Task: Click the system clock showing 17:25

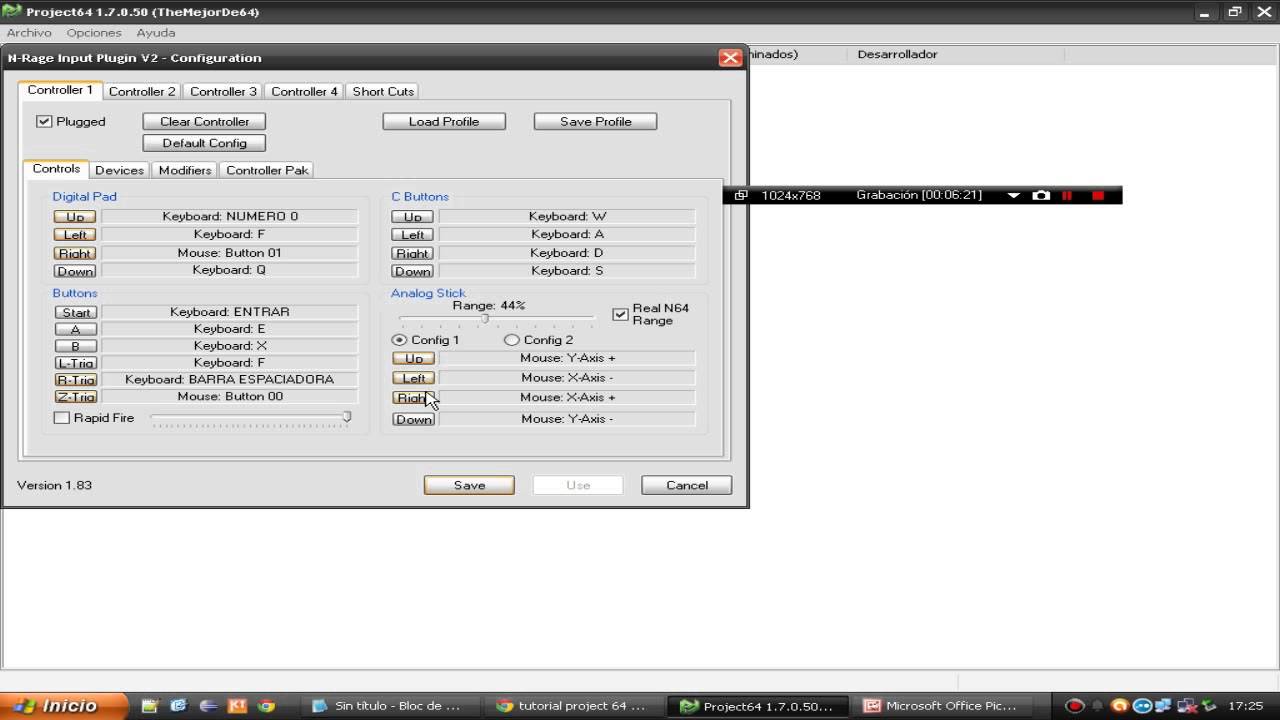Action: point(1245,705)
